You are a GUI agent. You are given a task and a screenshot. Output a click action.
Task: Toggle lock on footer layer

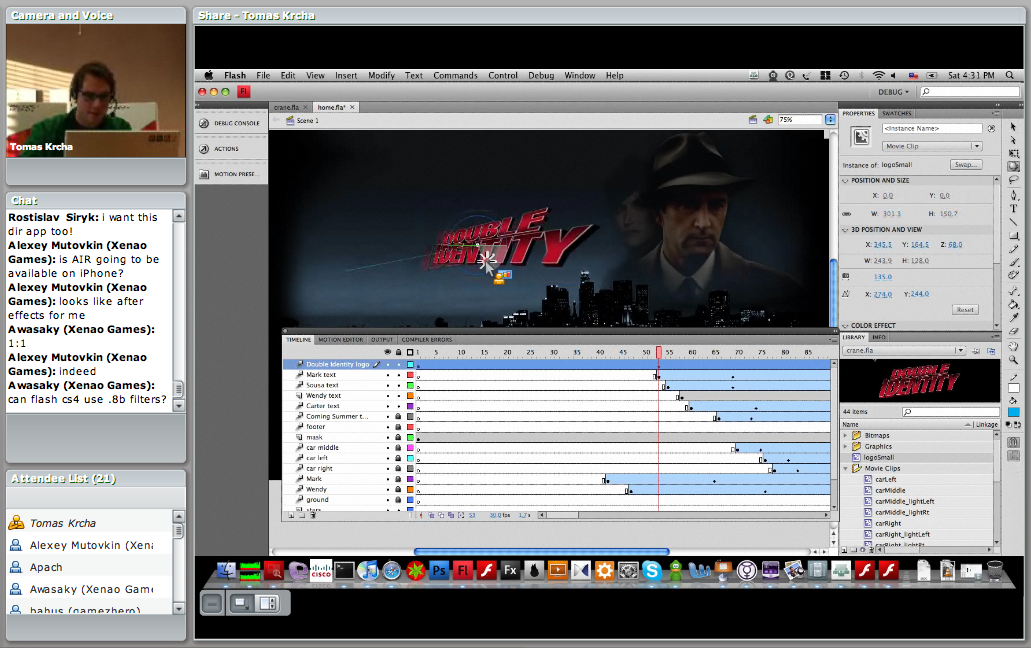[398, 427]
